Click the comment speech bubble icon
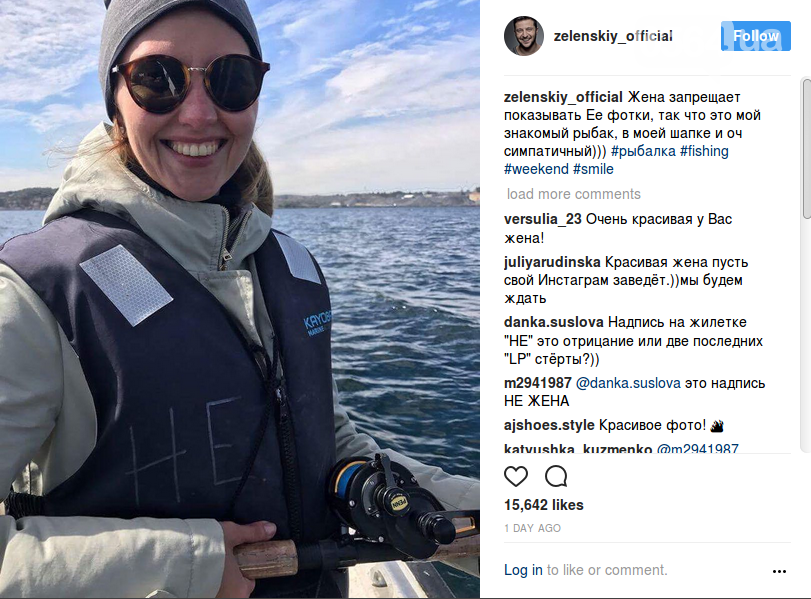This screenshot has height=599, width=811. coord(556,476)
